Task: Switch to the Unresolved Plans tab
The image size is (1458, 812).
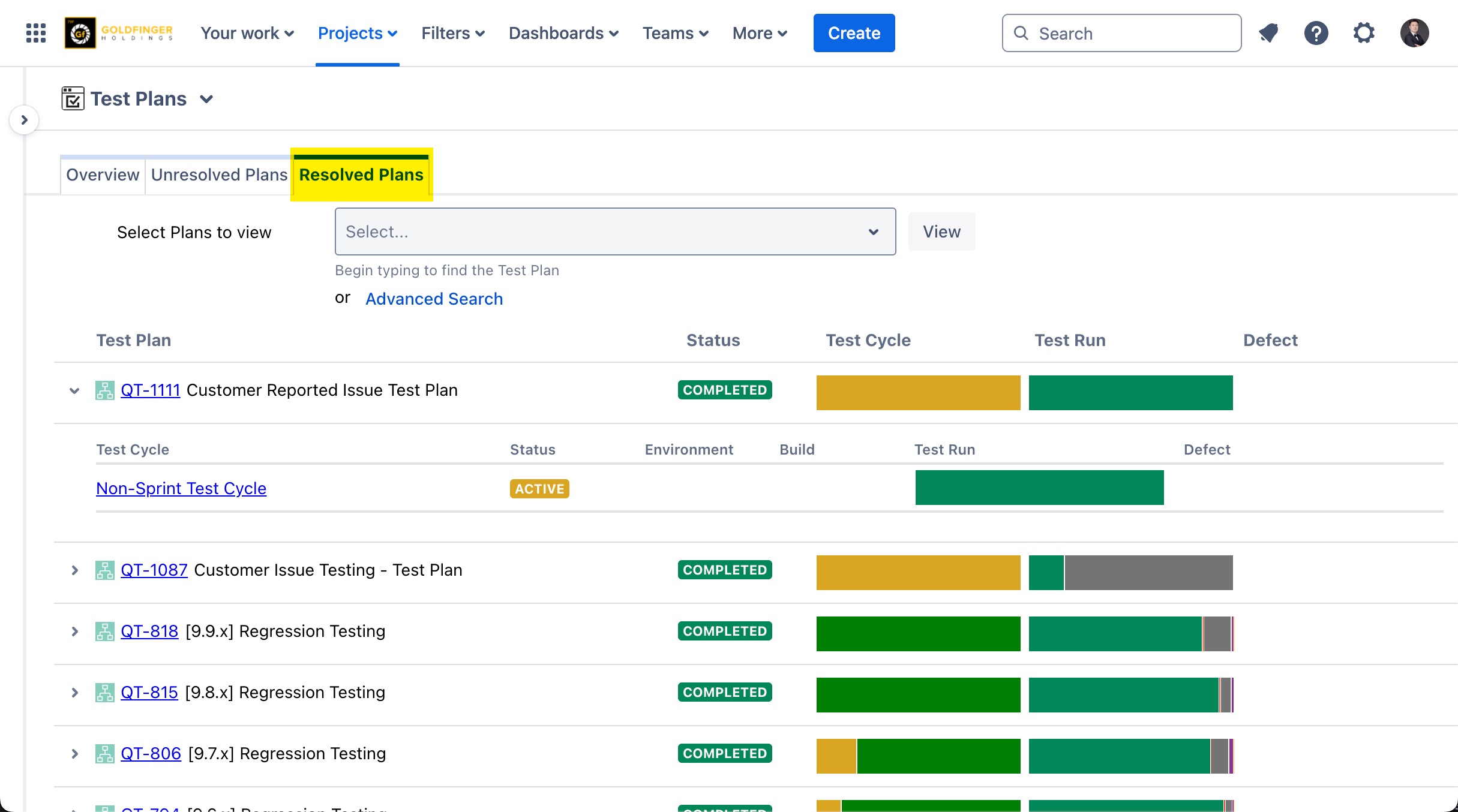Action: point(219,175)
